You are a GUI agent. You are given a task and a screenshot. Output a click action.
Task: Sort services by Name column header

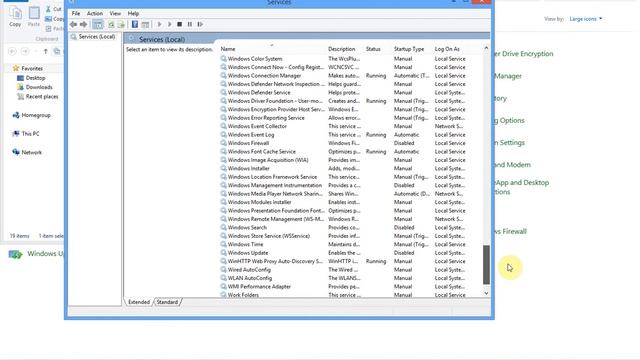[228, 49]
